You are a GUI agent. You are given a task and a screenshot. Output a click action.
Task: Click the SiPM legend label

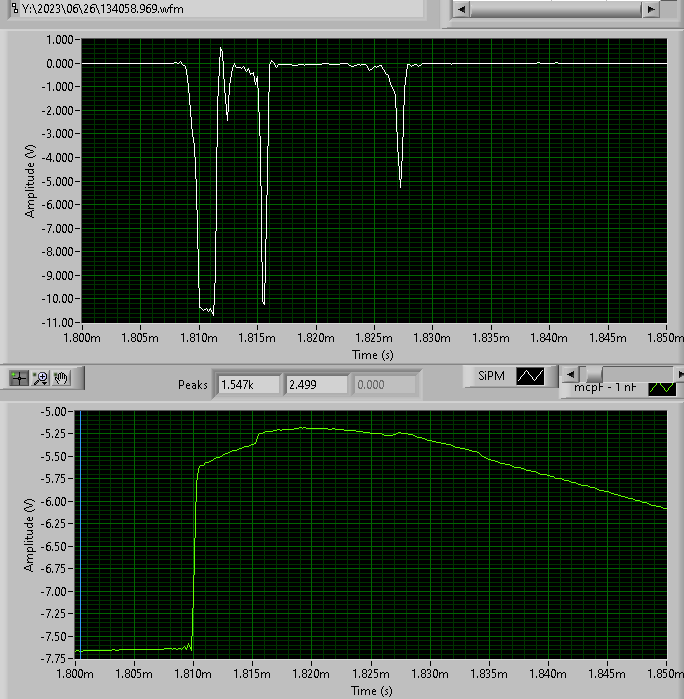coord(491,376)
